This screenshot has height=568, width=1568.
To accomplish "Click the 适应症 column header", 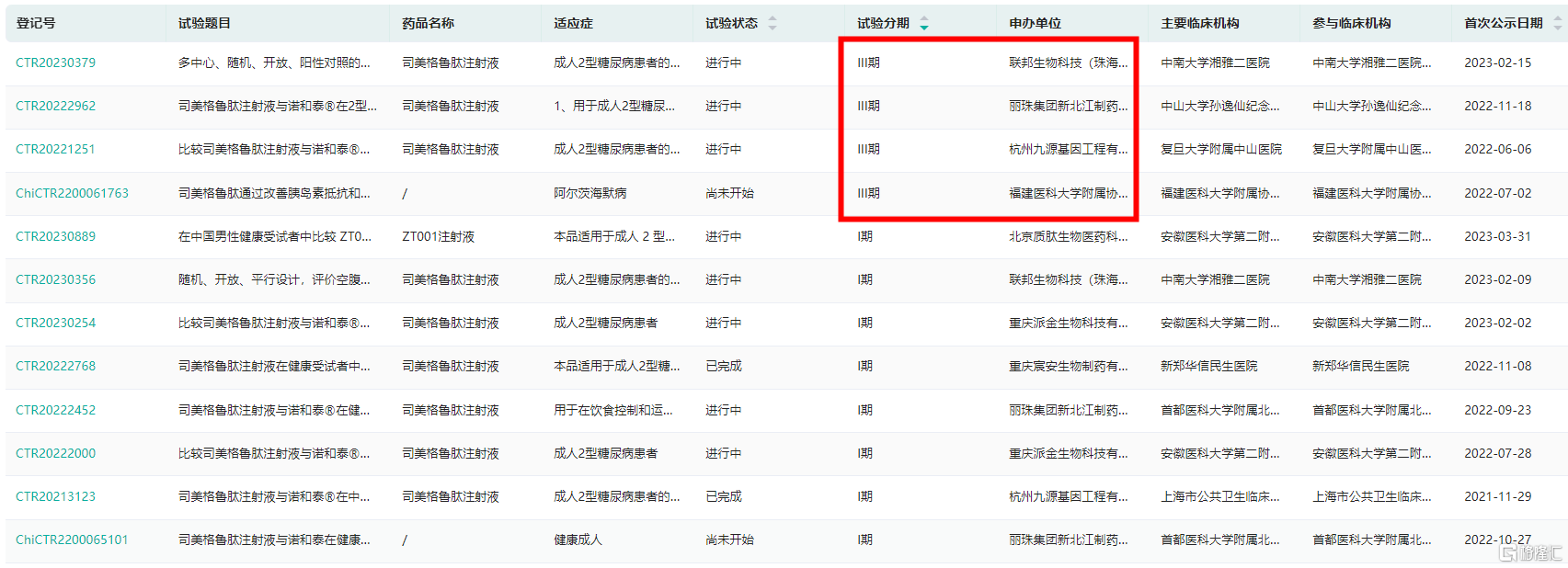I will 573,23.
